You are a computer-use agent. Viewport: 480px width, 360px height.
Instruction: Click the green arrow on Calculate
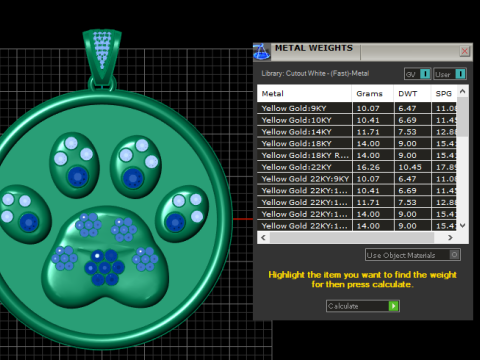tap(394, 306)
